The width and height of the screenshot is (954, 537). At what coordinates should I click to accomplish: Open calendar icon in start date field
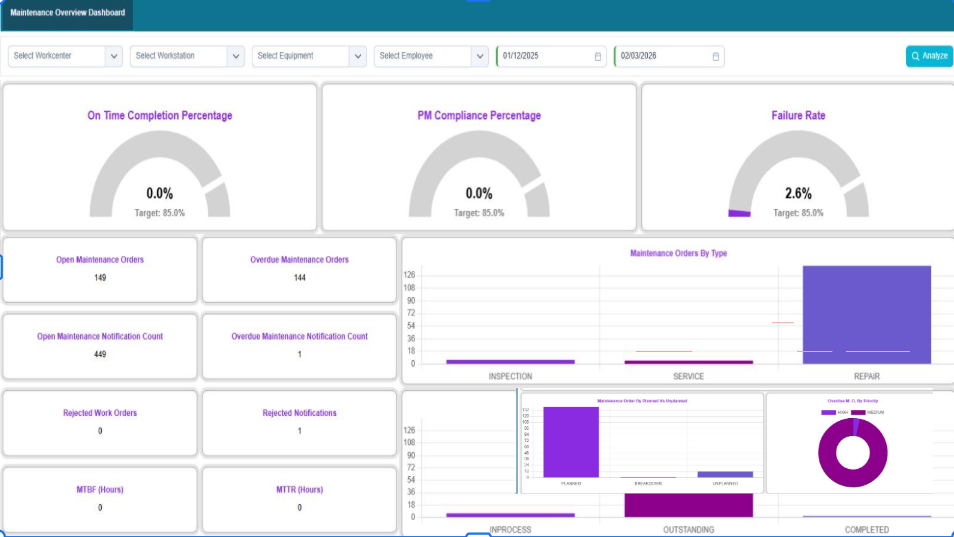click(x=598, y=56)
